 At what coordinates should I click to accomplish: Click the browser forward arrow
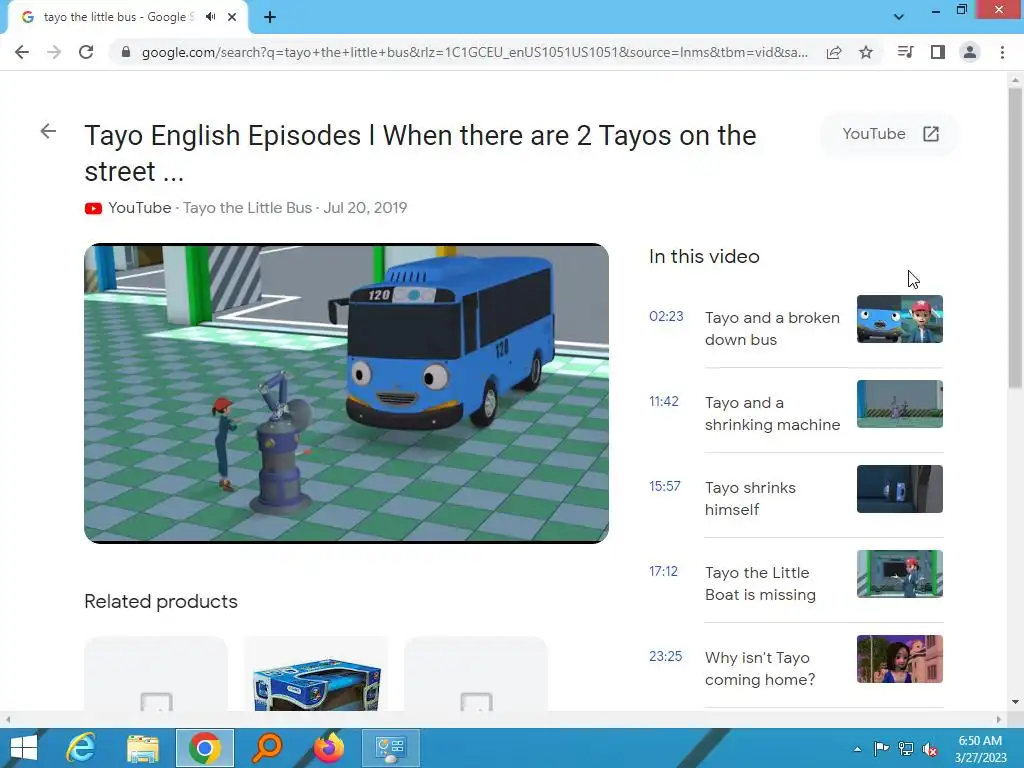[54, 52]
